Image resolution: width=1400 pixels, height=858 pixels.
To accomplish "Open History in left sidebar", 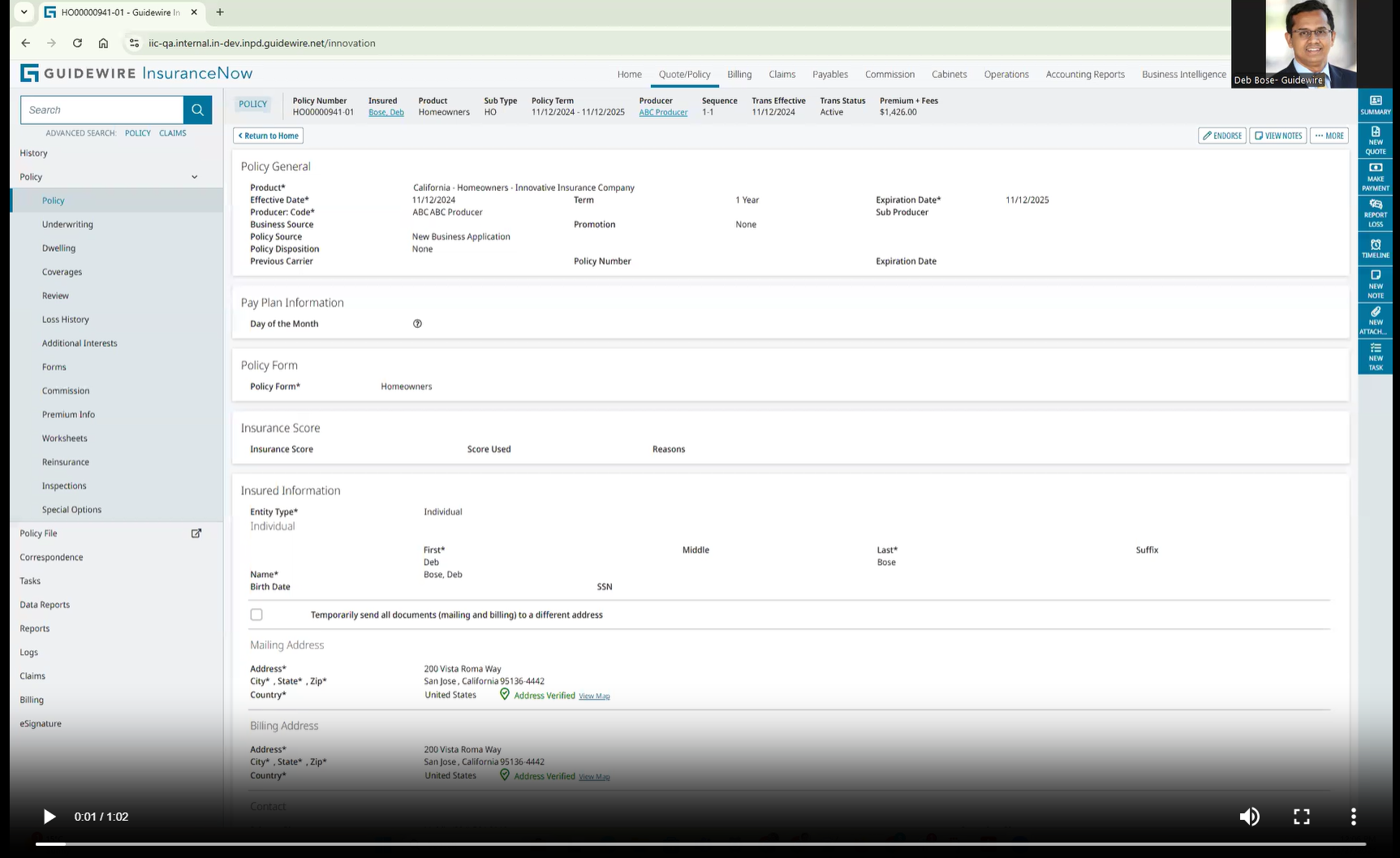I will pos(34,153).
